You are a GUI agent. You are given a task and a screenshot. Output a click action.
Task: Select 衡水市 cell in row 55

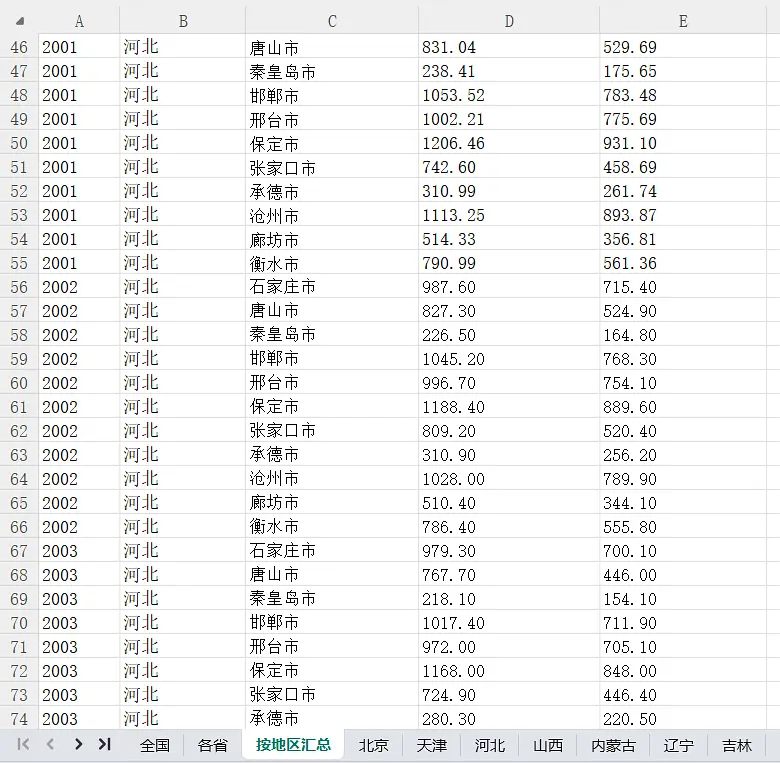332,263
